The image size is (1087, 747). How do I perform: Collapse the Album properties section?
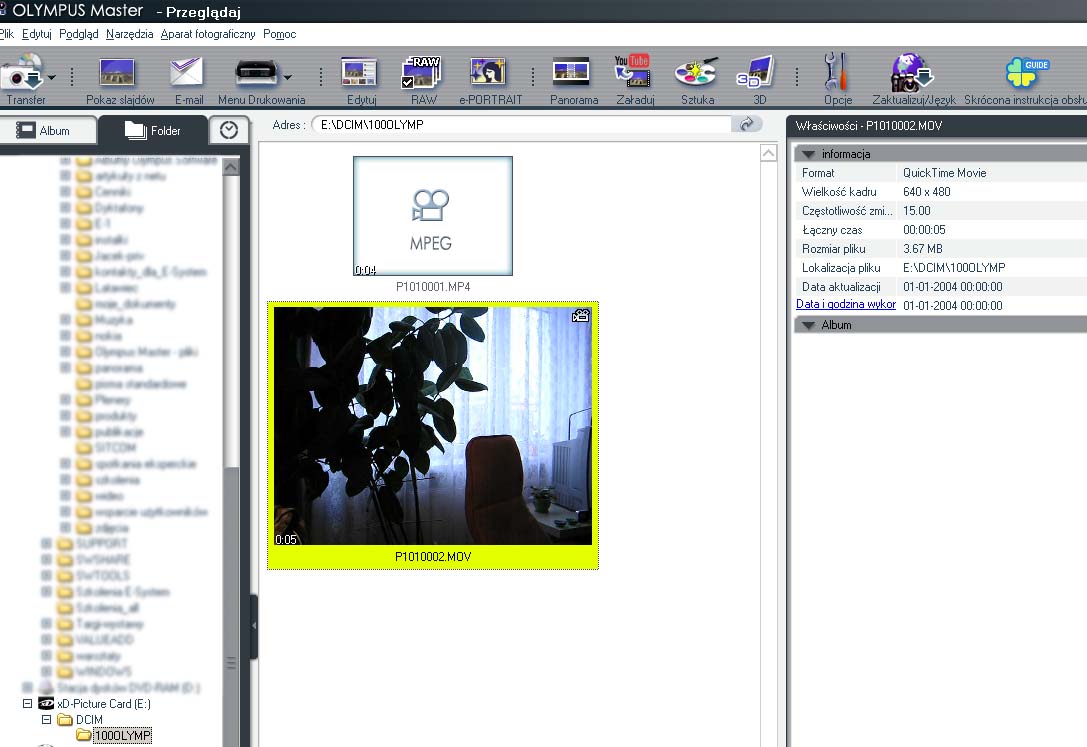click(808, 325)
